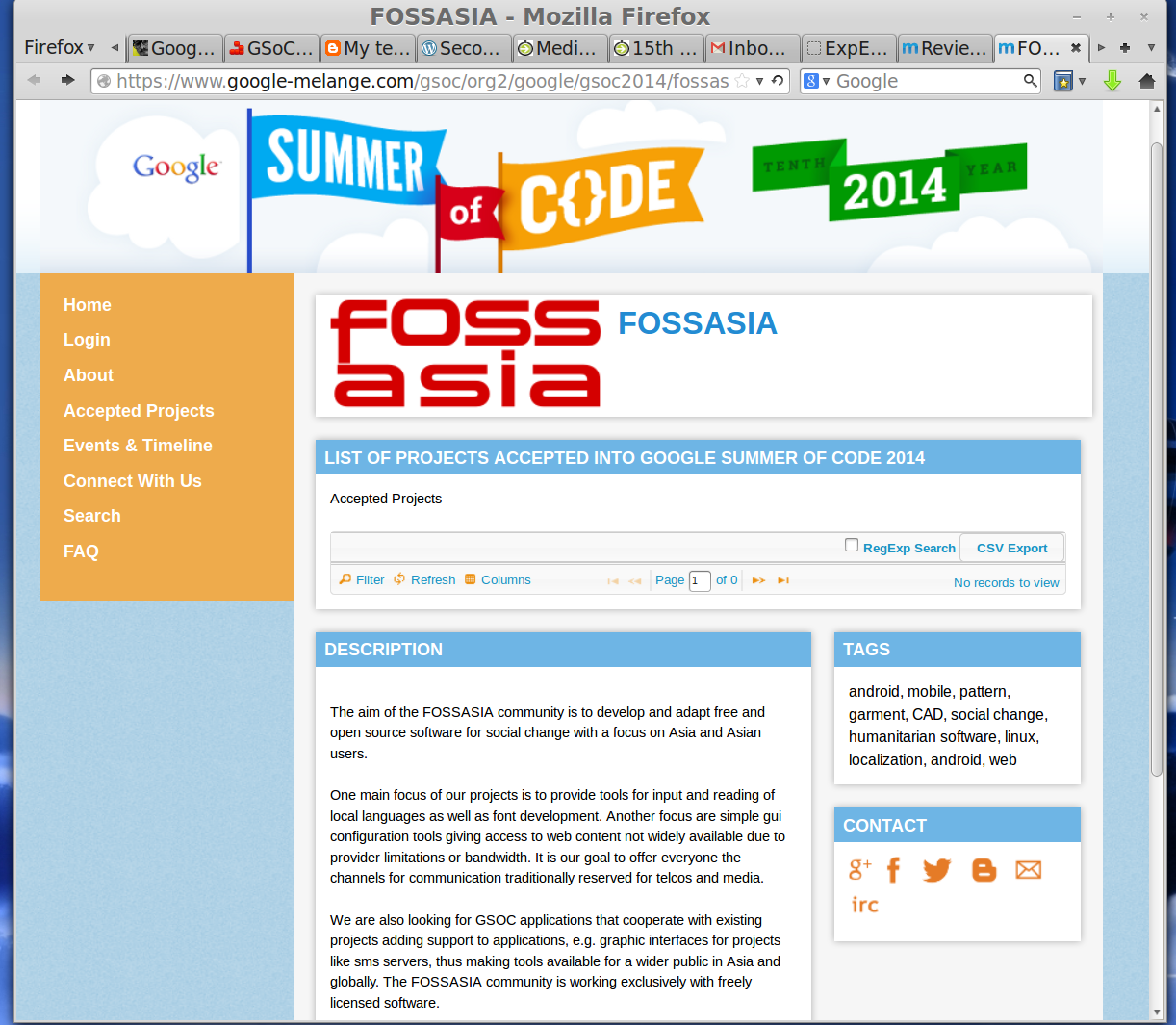Open the irc contact link icon
The width and height of the screenshot is (1176, 1025).
pyautogui.click(x=864, y=905)
